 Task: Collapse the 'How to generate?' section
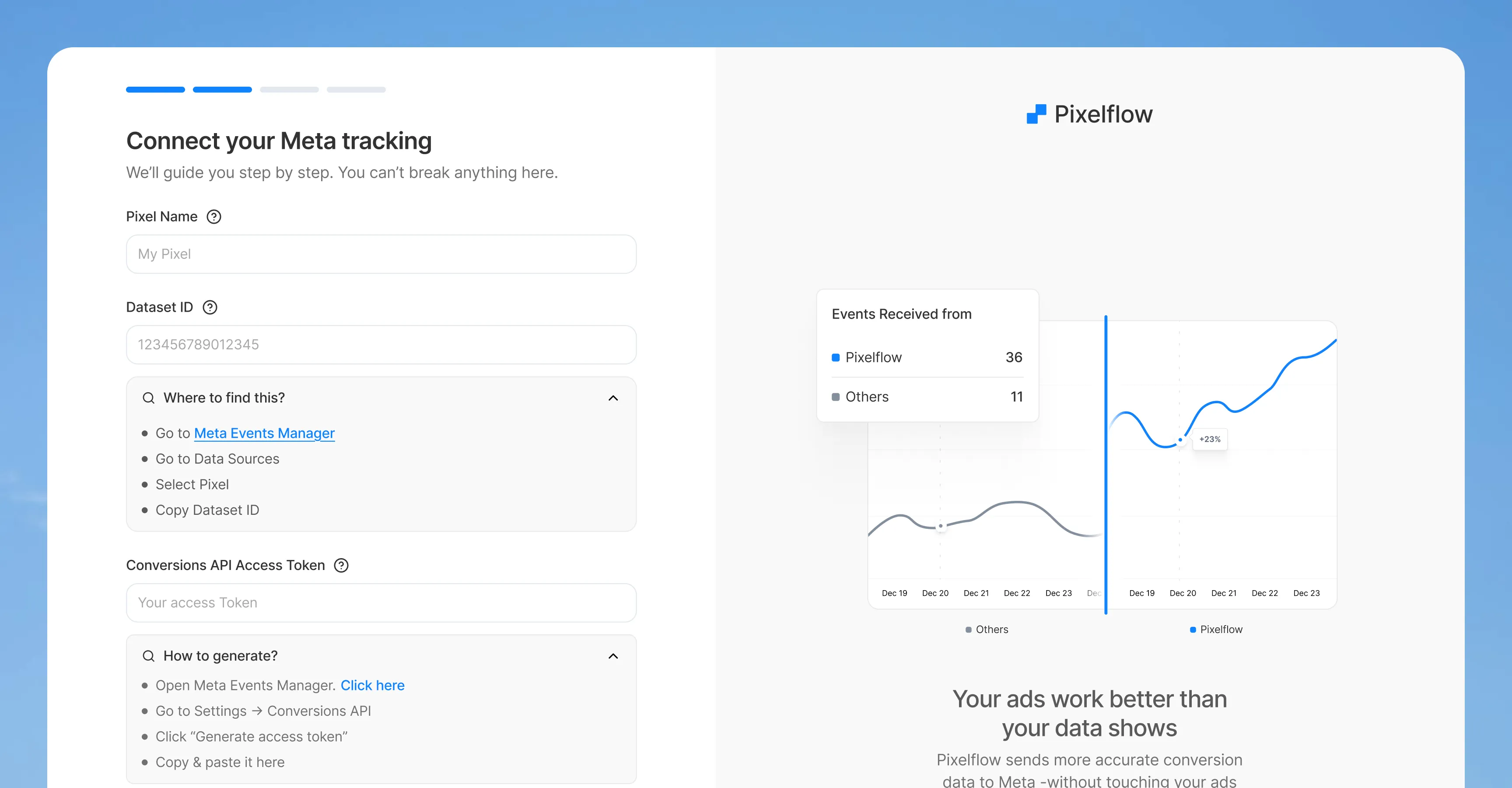coord(614,656)
